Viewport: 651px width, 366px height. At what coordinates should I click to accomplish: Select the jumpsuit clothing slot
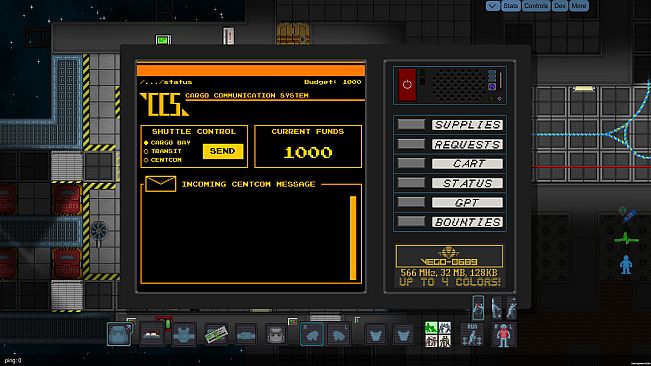coord(184,334)
